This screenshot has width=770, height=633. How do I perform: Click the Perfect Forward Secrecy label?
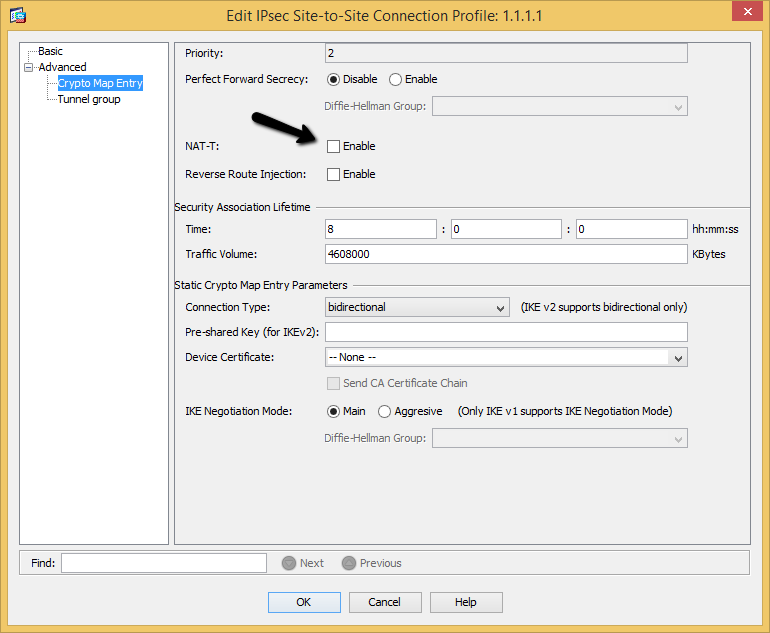[x=247, y=79]
